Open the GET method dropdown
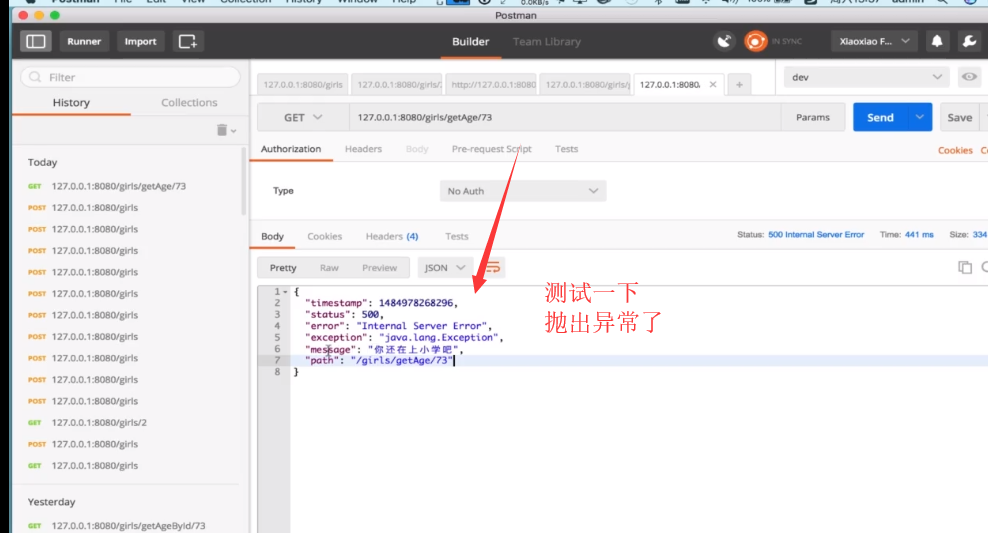Viewport: 988px width, 533px height. point(303,117)
